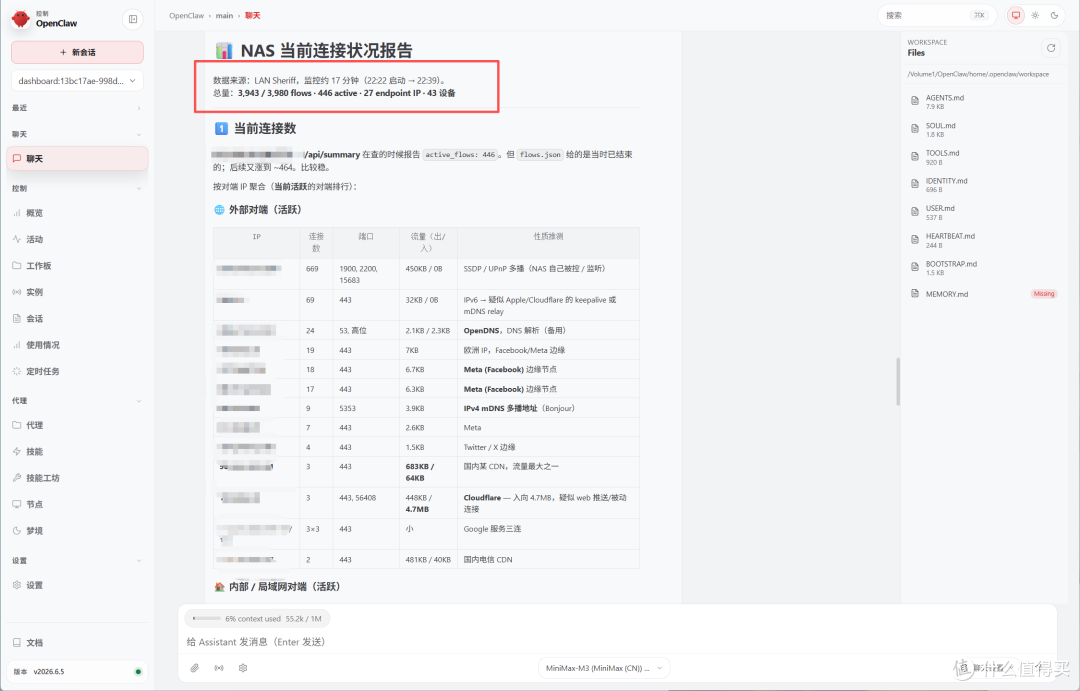Select the 聊天 chat menu item

(77, 158)
